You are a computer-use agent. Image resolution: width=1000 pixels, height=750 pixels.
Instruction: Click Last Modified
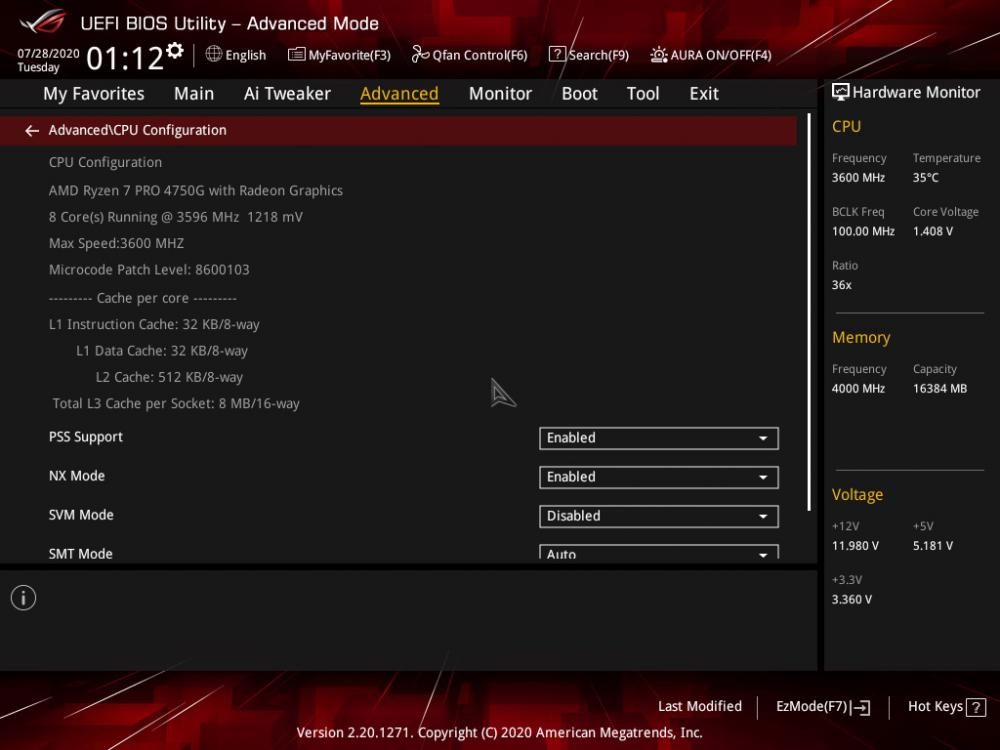pos(700,707)
